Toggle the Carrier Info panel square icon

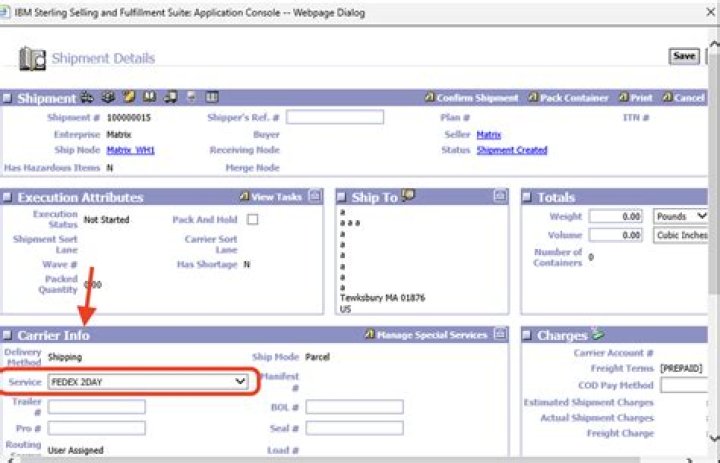(7, 335)
